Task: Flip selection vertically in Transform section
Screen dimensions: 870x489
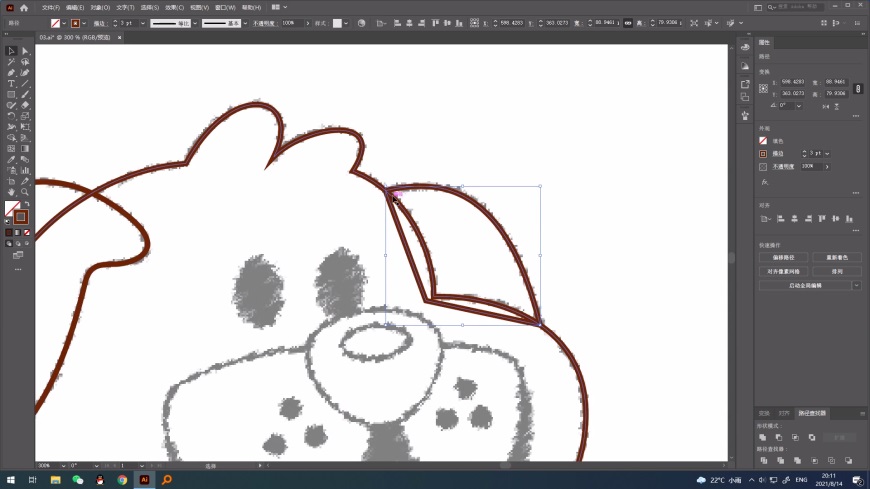Action: click(x=837, y=105)
